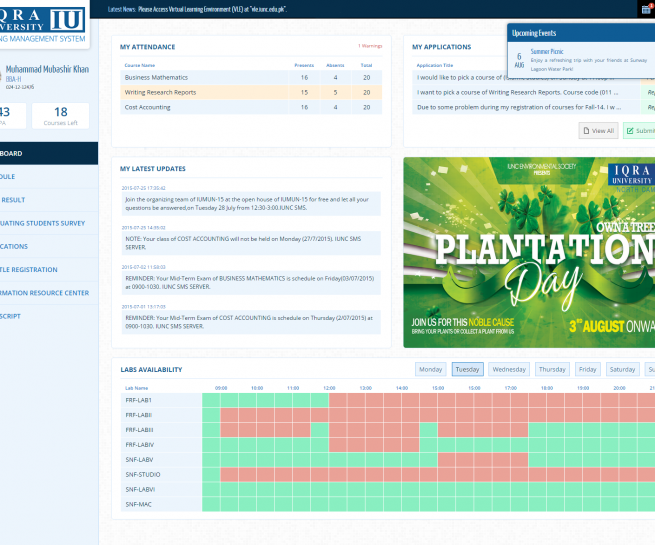Screen dimensions: 655x545
Task: Select the Cost Accounting attendance row
Action: (x=249, y=107)
